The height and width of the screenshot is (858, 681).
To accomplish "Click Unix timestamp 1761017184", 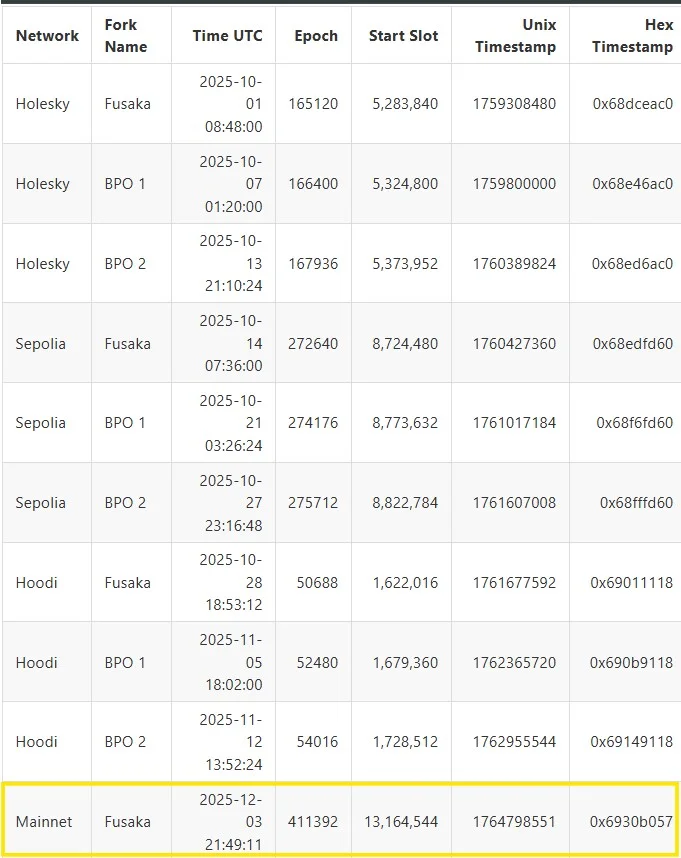I will coord(514,422).
